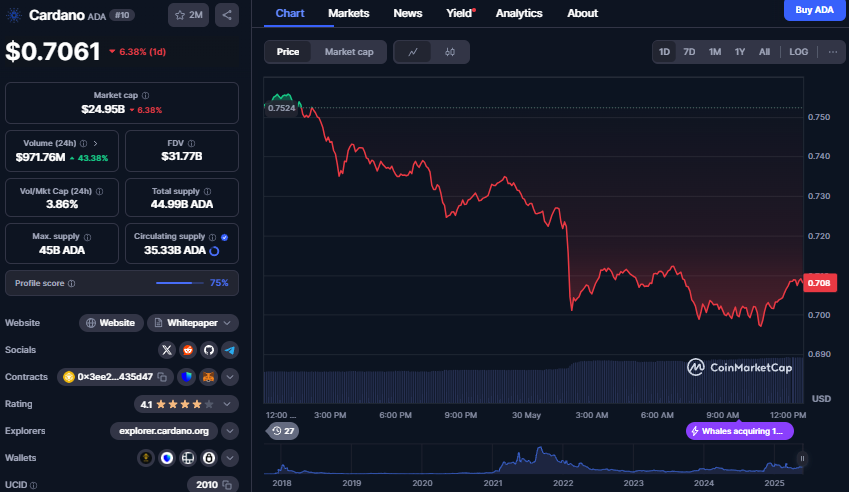
Task: Expand more Contracts chevron
Action: tap(230, 377)
